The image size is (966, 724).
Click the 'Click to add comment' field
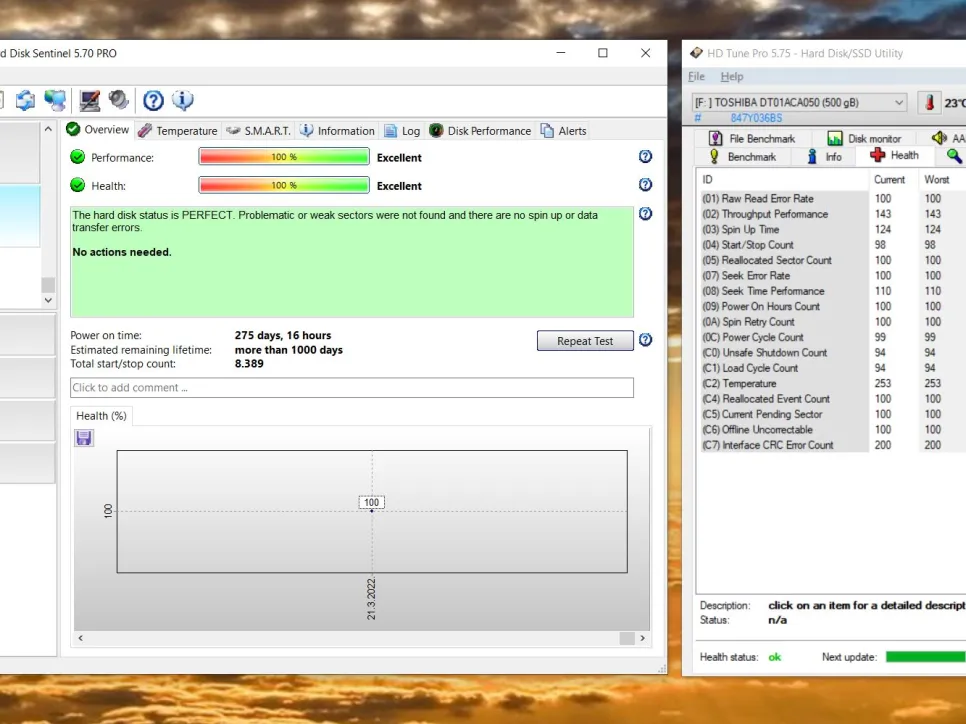[351, 388]
